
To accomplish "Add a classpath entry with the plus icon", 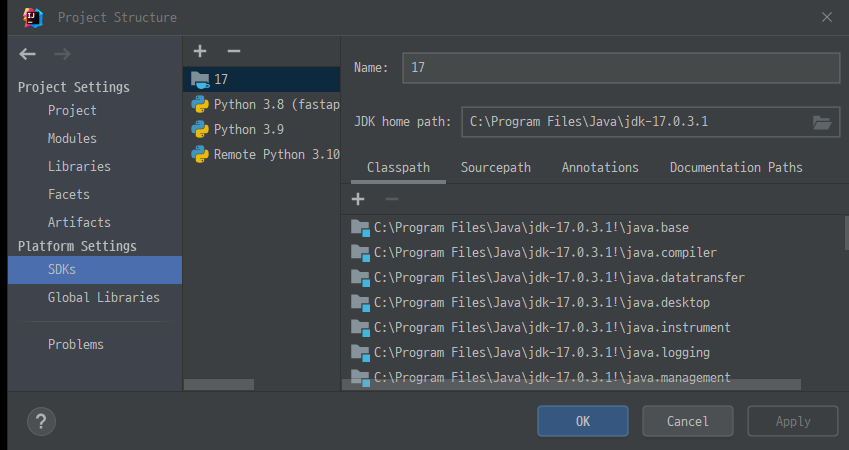I will [x=358, y=199].
